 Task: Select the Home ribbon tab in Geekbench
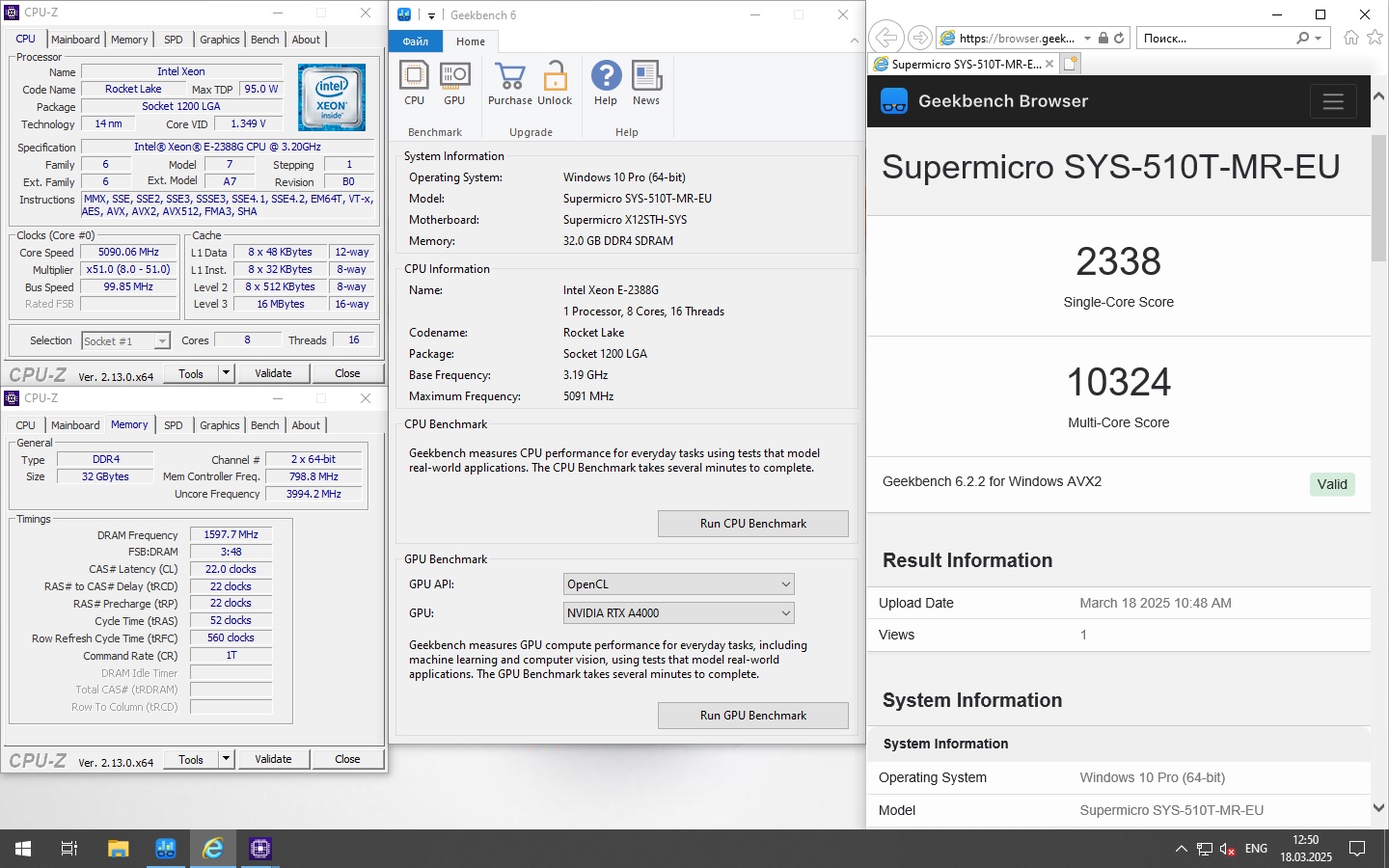pyautogui.click(x=471, y=41)
